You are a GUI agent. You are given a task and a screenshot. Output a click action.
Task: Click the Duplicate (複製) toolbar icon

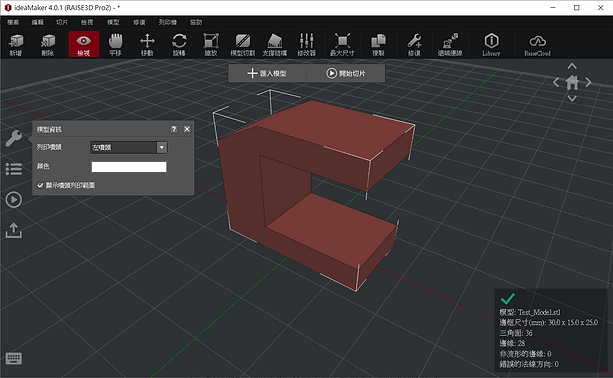click(x=378, y=45)
